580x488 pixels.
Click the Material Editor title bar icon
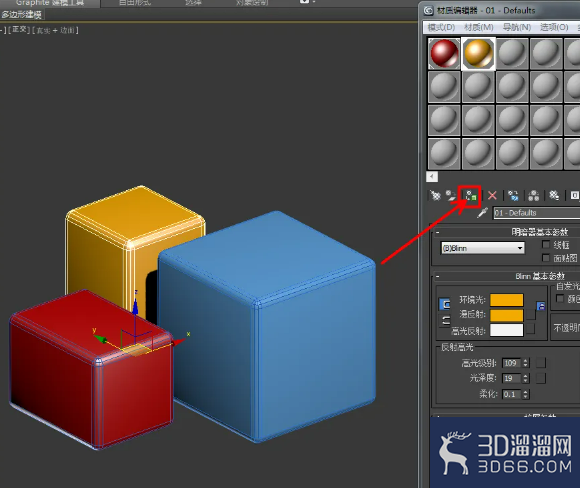click(x=428, y=10)
